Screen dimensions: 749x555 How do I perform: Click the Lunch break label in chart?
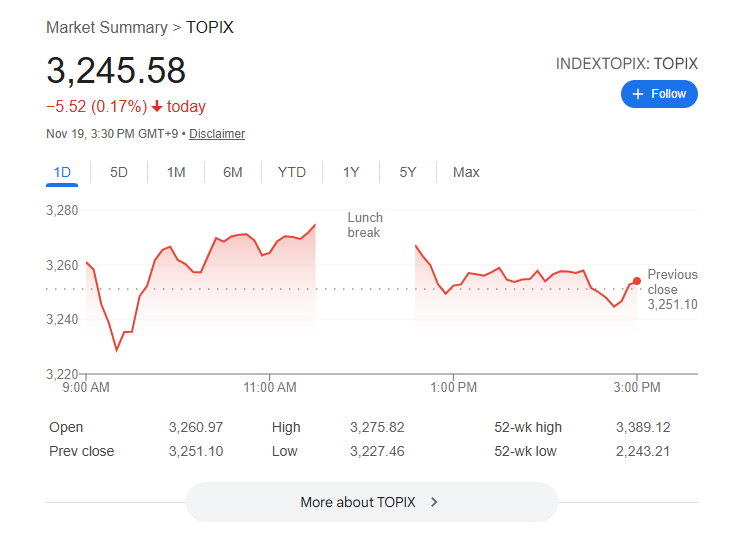365,225
